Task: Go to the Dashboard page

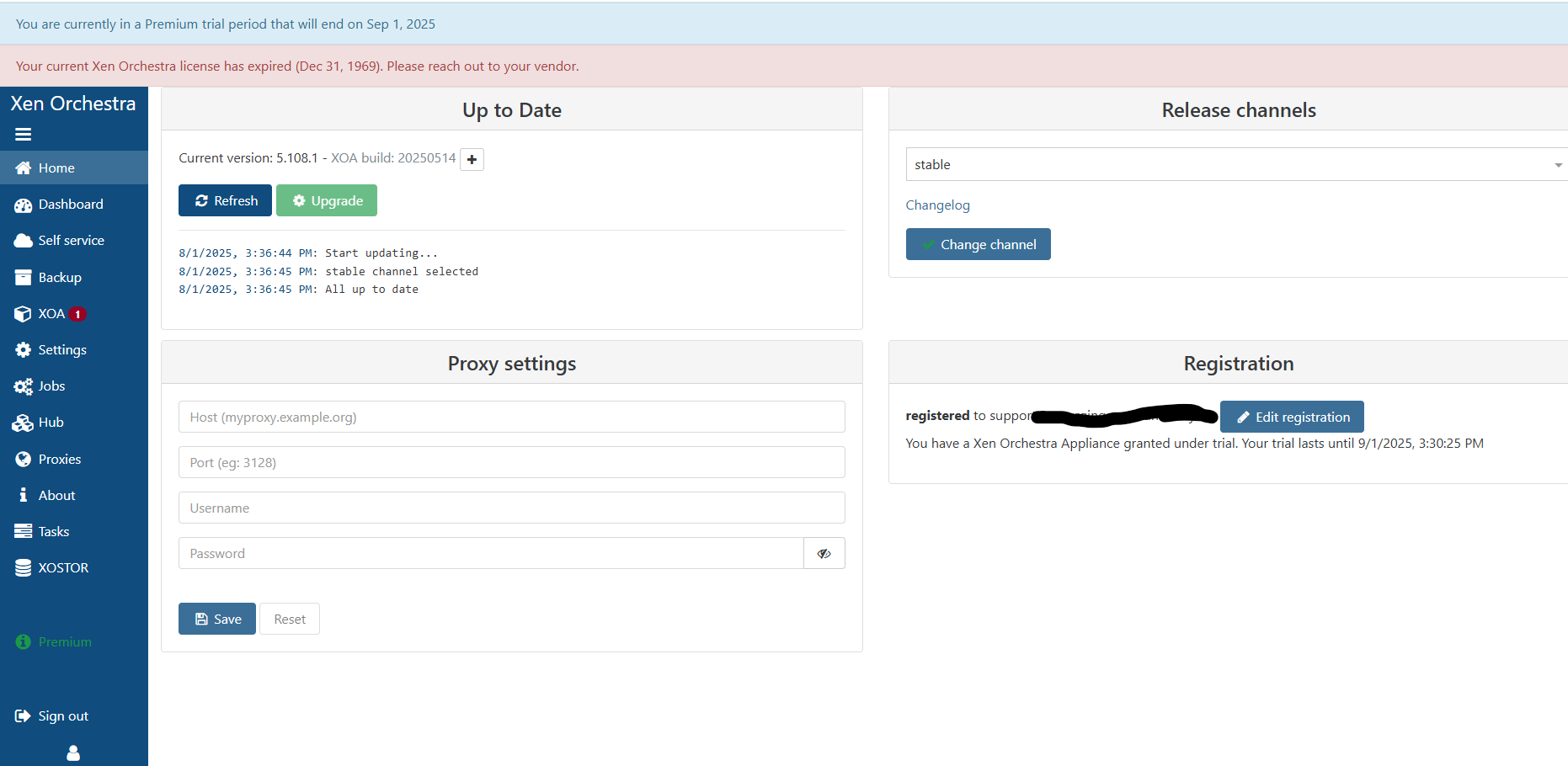Action: pyautogui.click(x=74, y=205)
